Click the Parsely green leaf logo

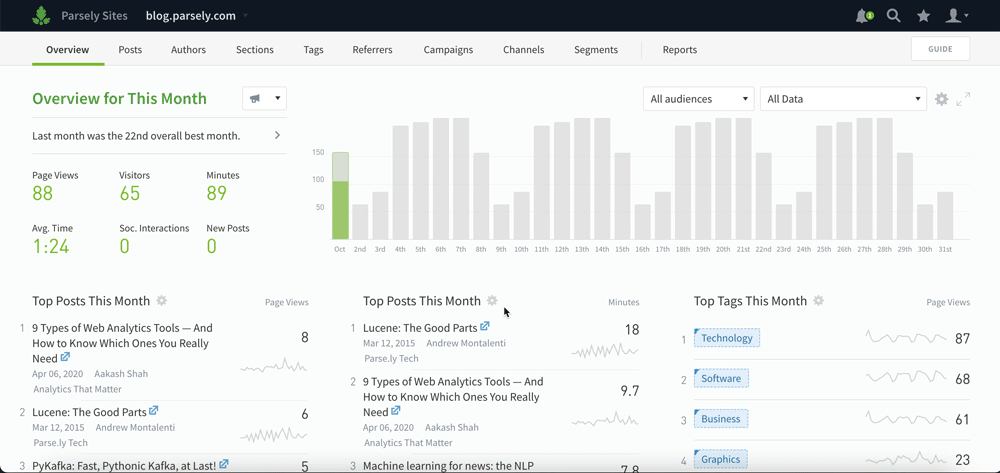pos(41,15)
